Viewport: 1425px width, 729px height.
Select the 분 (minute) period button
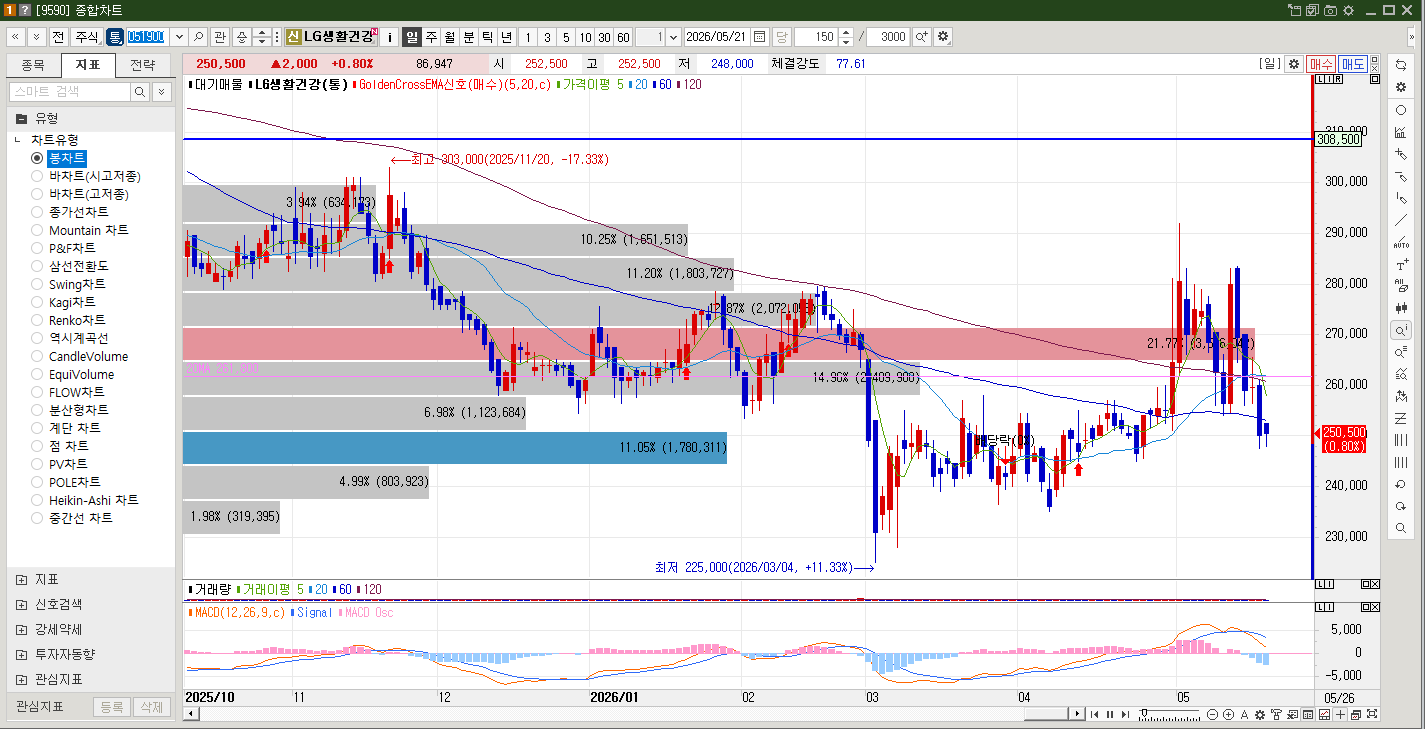pyautogui.click(x=469, y=37)
